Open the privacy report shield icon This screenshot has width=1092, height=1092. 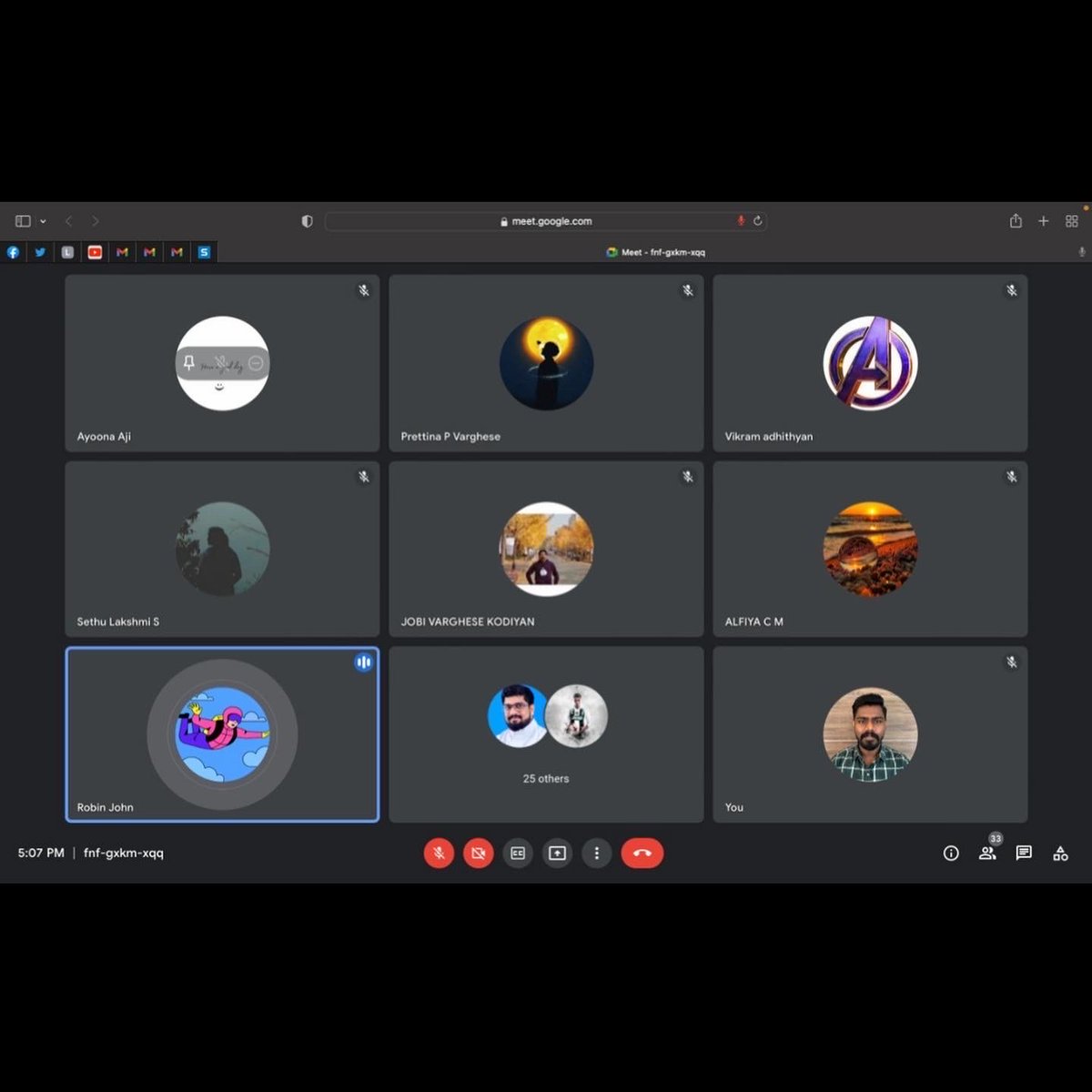point(307,221)
